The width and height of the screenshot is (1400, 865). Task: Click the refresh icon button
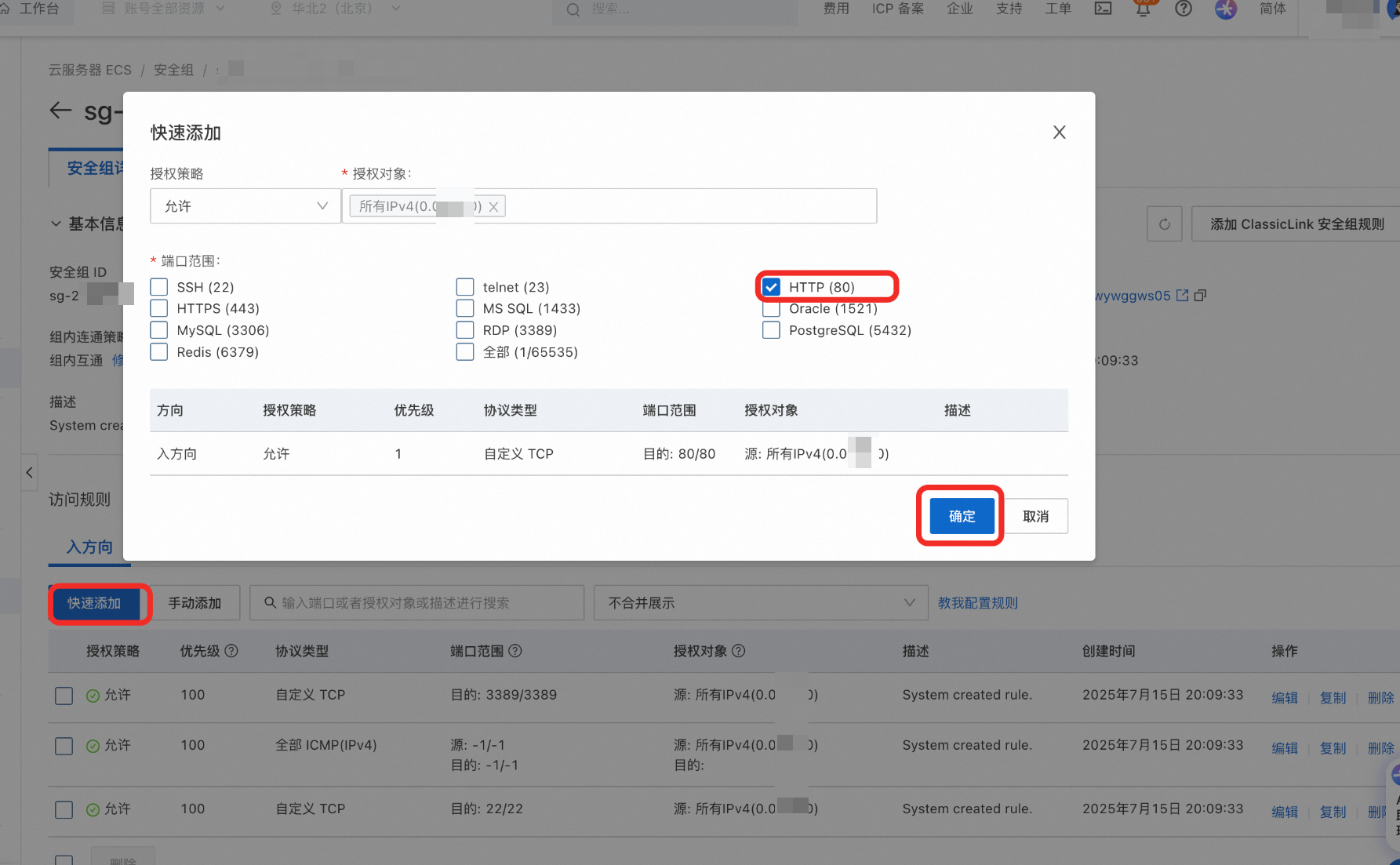(1164, 224)
